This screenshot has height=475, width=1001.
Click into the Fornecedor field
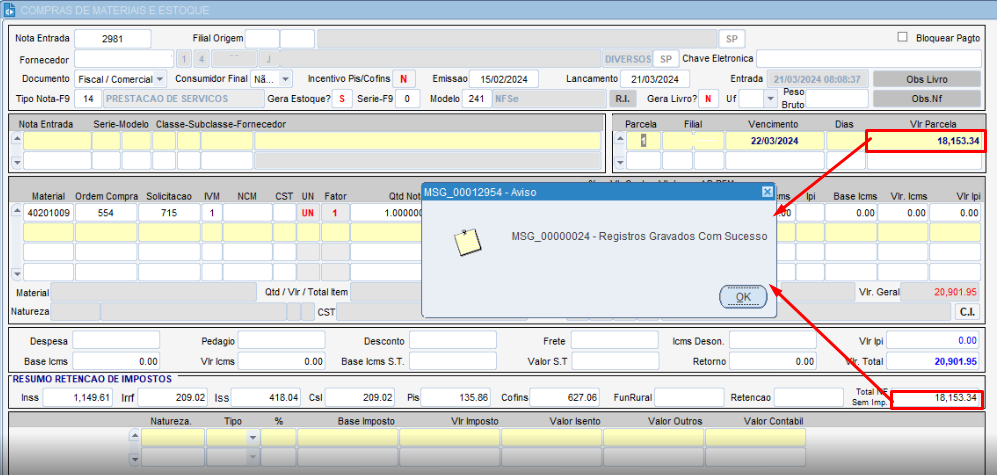[x=124, y=59]
